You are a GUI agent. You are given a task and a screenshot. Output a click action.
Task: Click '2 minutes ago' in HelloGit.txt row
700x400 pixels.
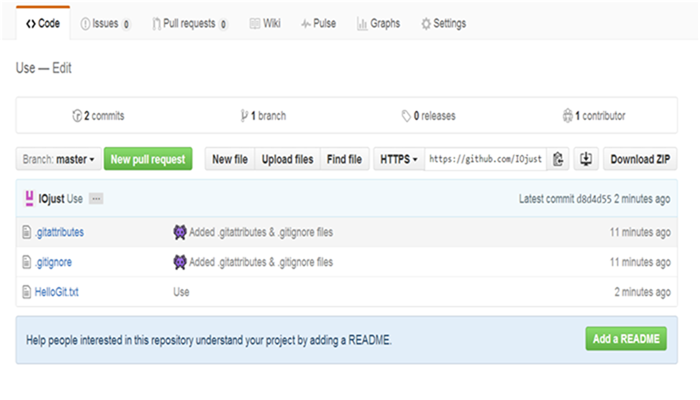coord(642,292)
